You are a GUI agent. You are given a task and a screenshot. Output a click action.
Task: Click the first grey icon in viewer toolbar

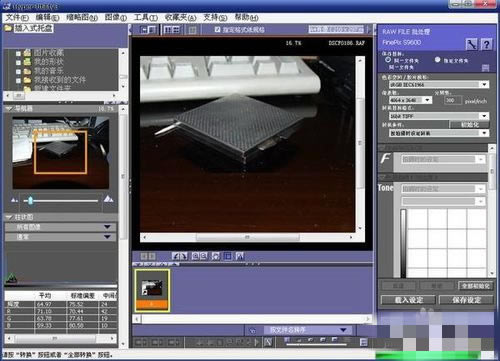[144, 256]
